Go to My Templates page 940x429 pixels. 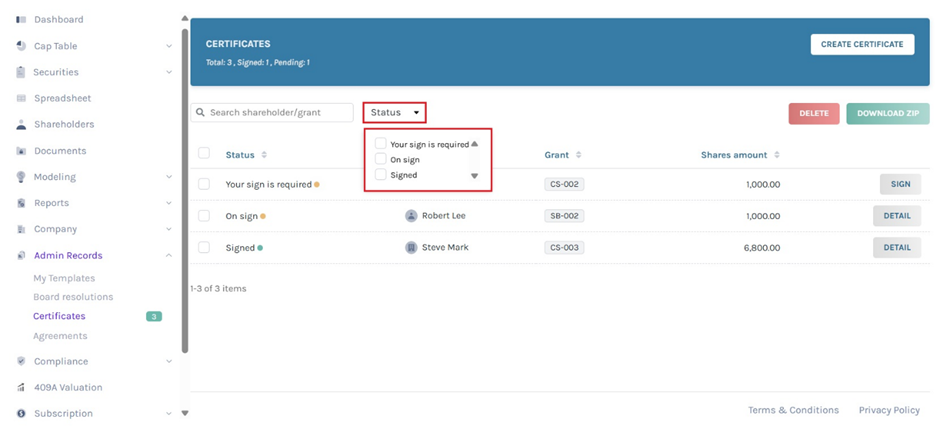pos(64,278)
